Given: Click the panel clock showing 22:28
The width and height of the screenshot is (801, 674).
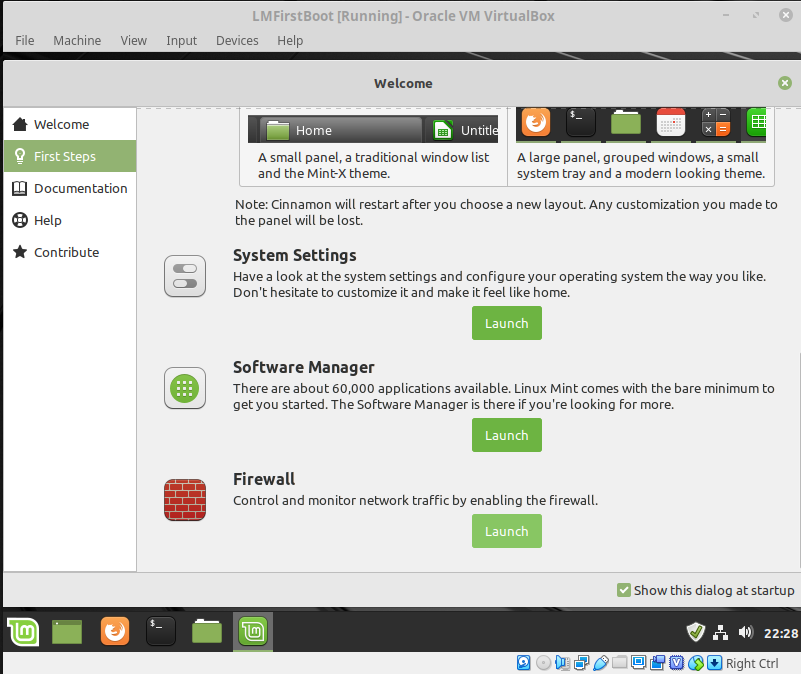Looking at the screenshot, I should 780,633.
